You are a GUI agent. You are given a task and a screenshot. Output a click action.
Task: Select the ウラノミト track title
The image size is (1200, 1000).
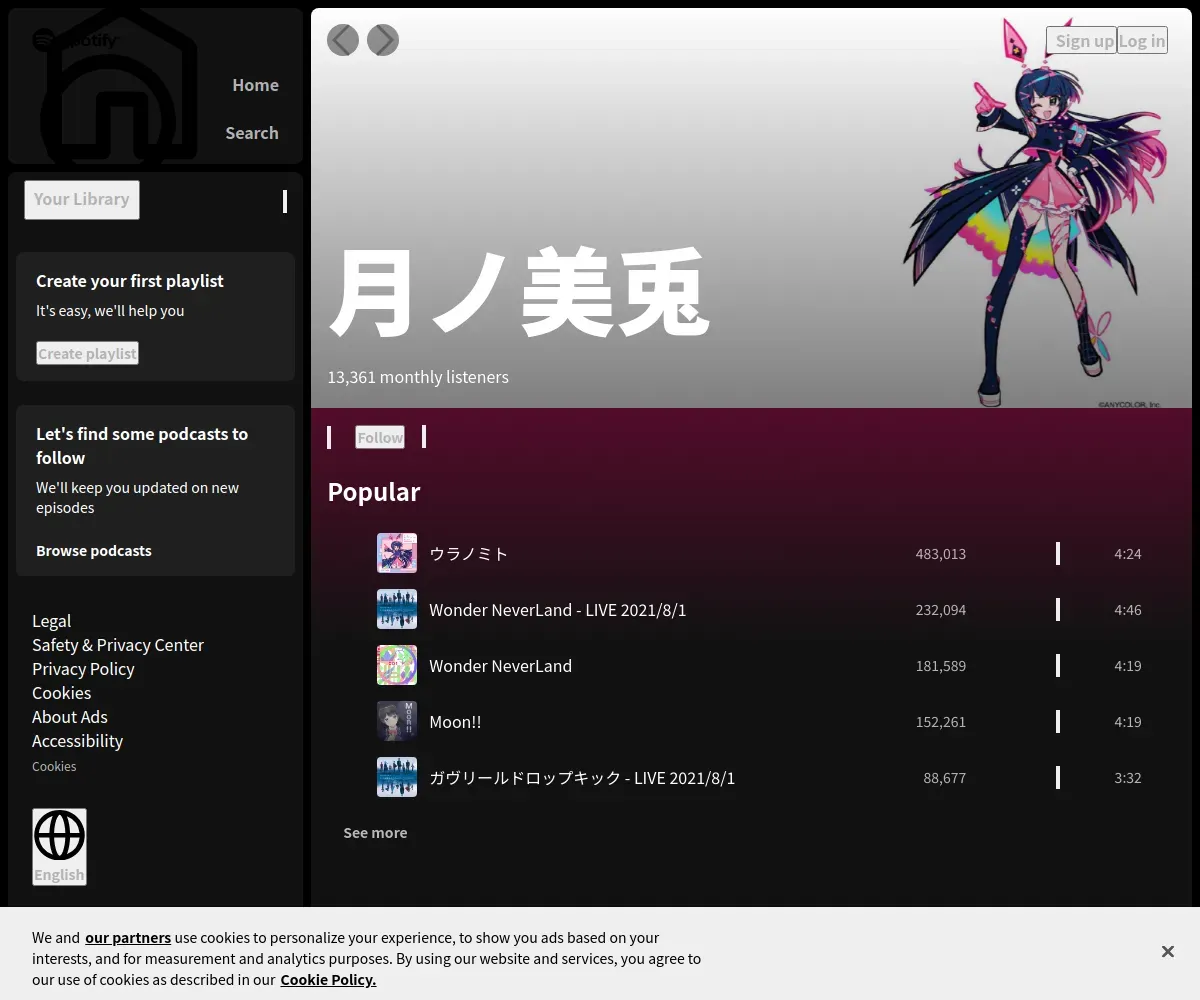click(x=469, y=554)
